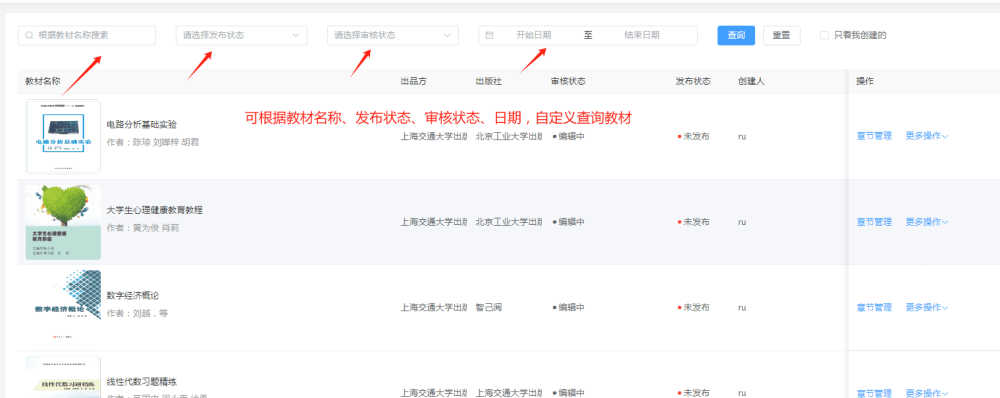This screenshot has height=398, width=1000.
Task: Click 编辑中 status in 大学生心理健康教育教程 row
Action: (568, 222)
